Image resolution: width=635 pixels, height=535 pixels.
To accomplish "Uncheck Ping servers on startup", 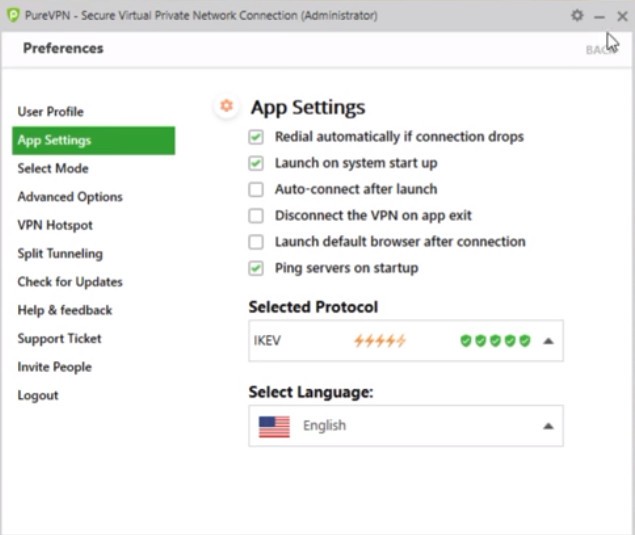I will [x=257, y=268].
